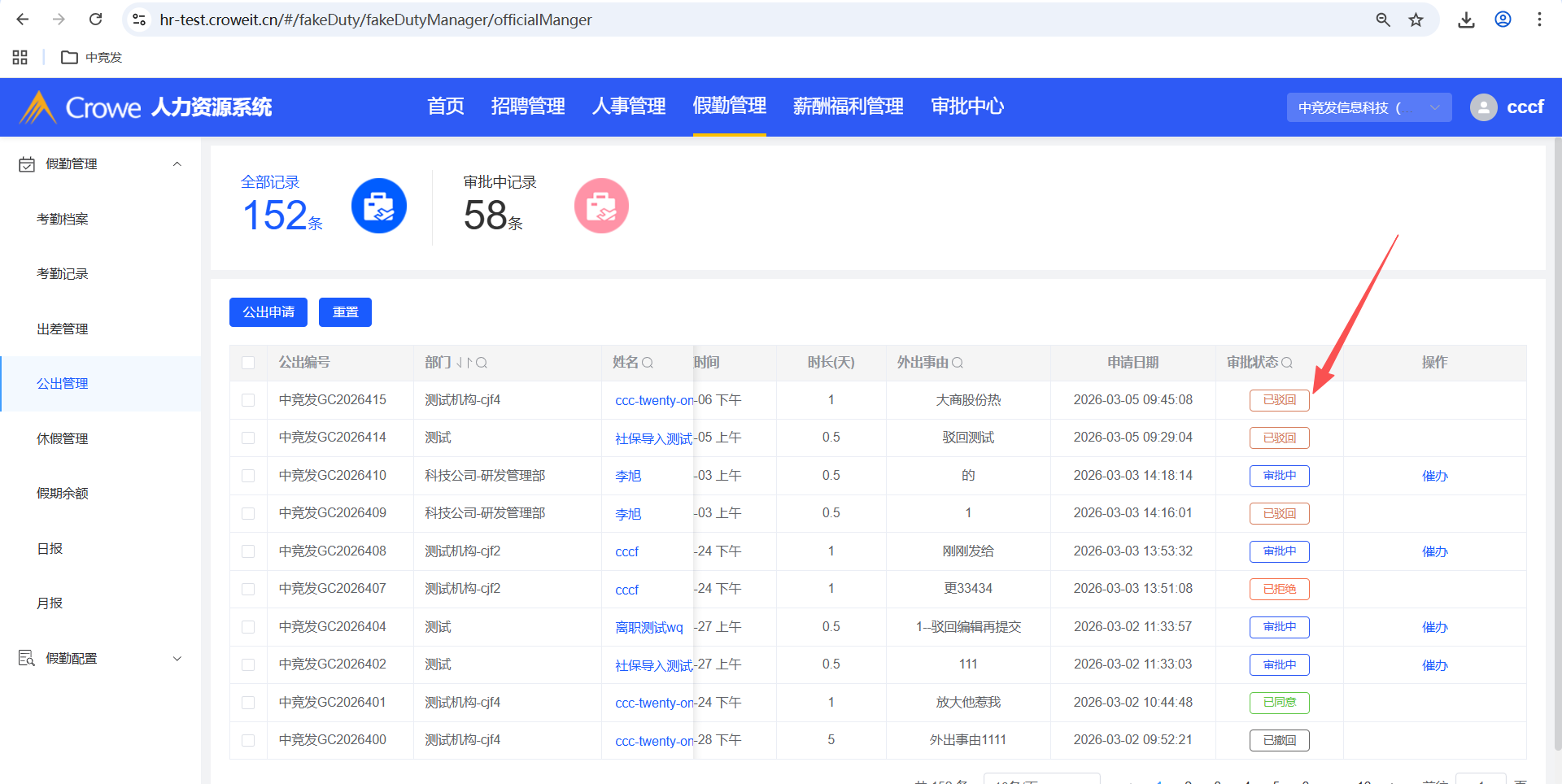Image resolution: width=1562 pixels, height=784 pixels.
Task: Collapse the 假勤管理 sidebar section
Action: (x=177, y=164)
